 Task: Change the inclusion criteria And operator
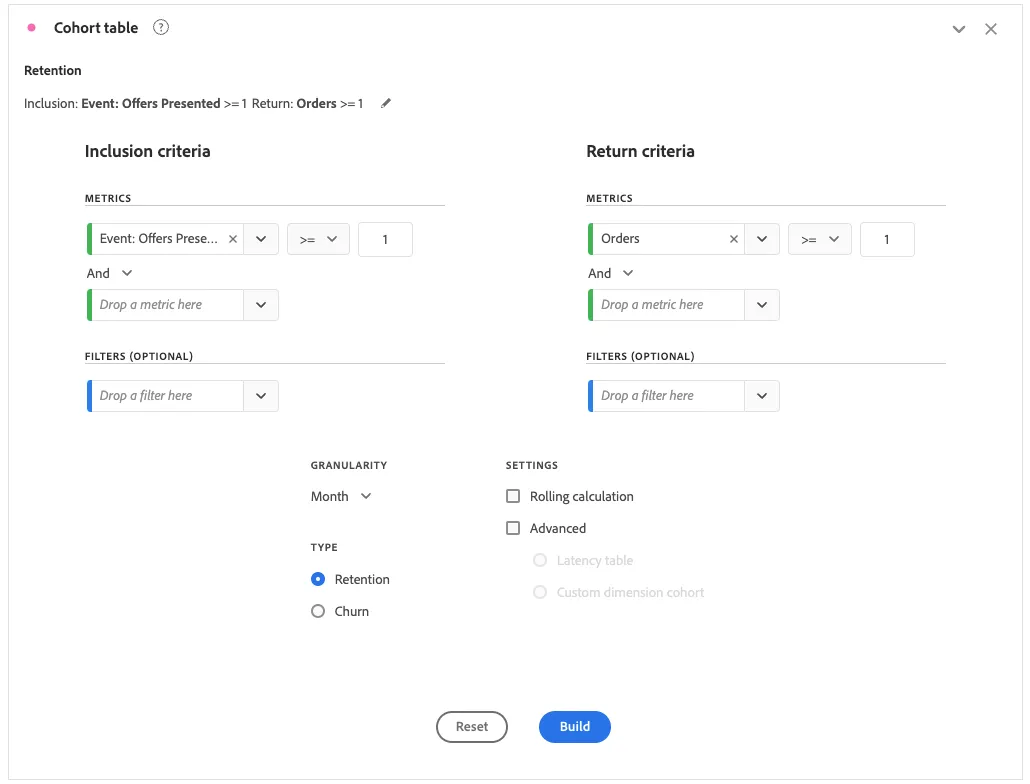coord(110,273)
